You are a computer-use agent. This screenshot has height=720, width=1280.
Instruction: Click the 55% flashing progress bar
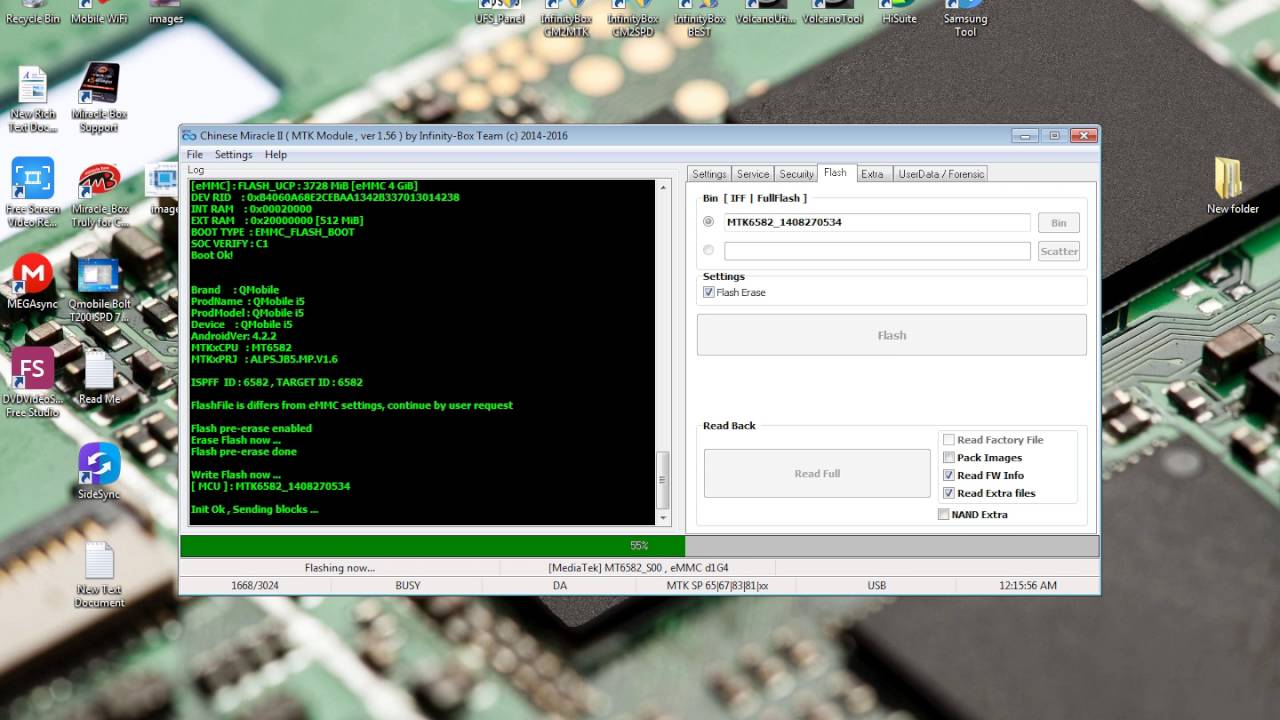coord(639,546)
